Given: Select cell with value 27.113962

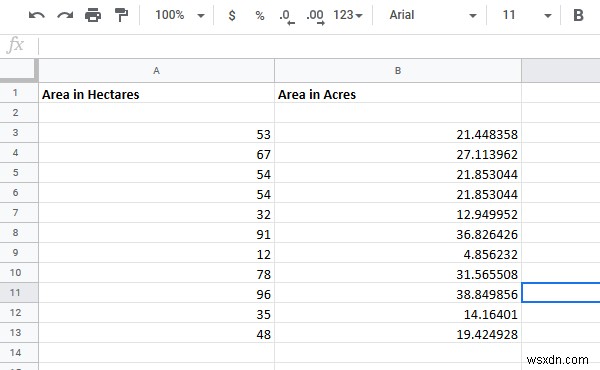Looking at the screenshot, I should (x=398, y=153).
